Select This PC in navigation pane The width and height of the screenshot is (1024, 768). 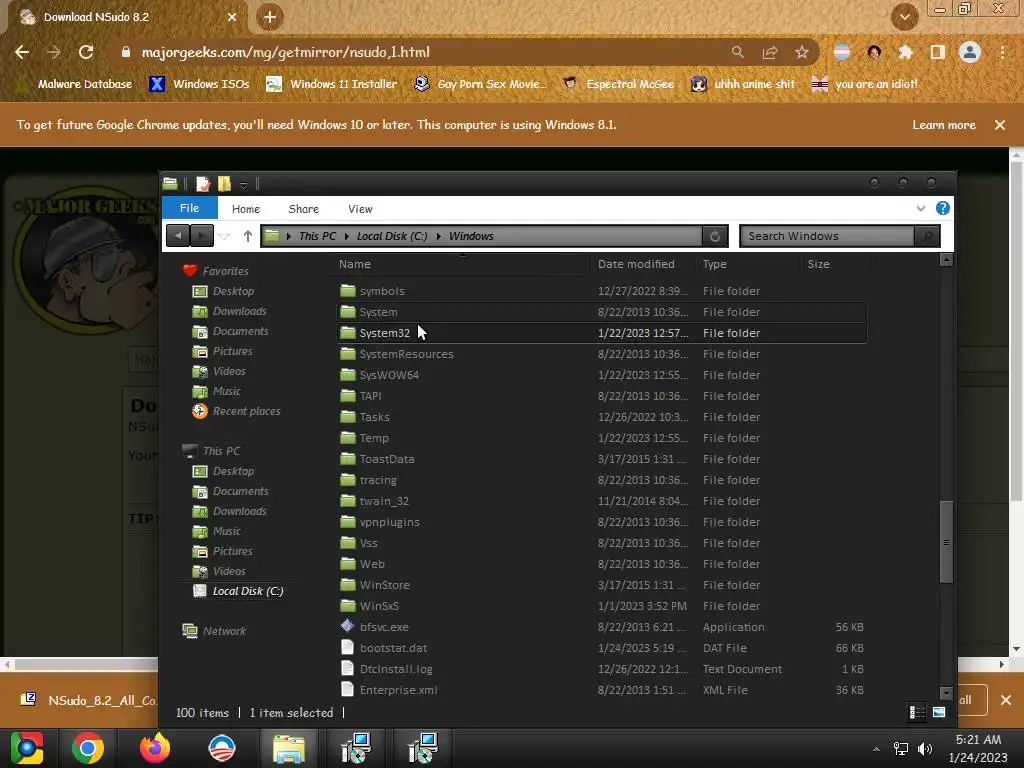[x=221, y=451]
